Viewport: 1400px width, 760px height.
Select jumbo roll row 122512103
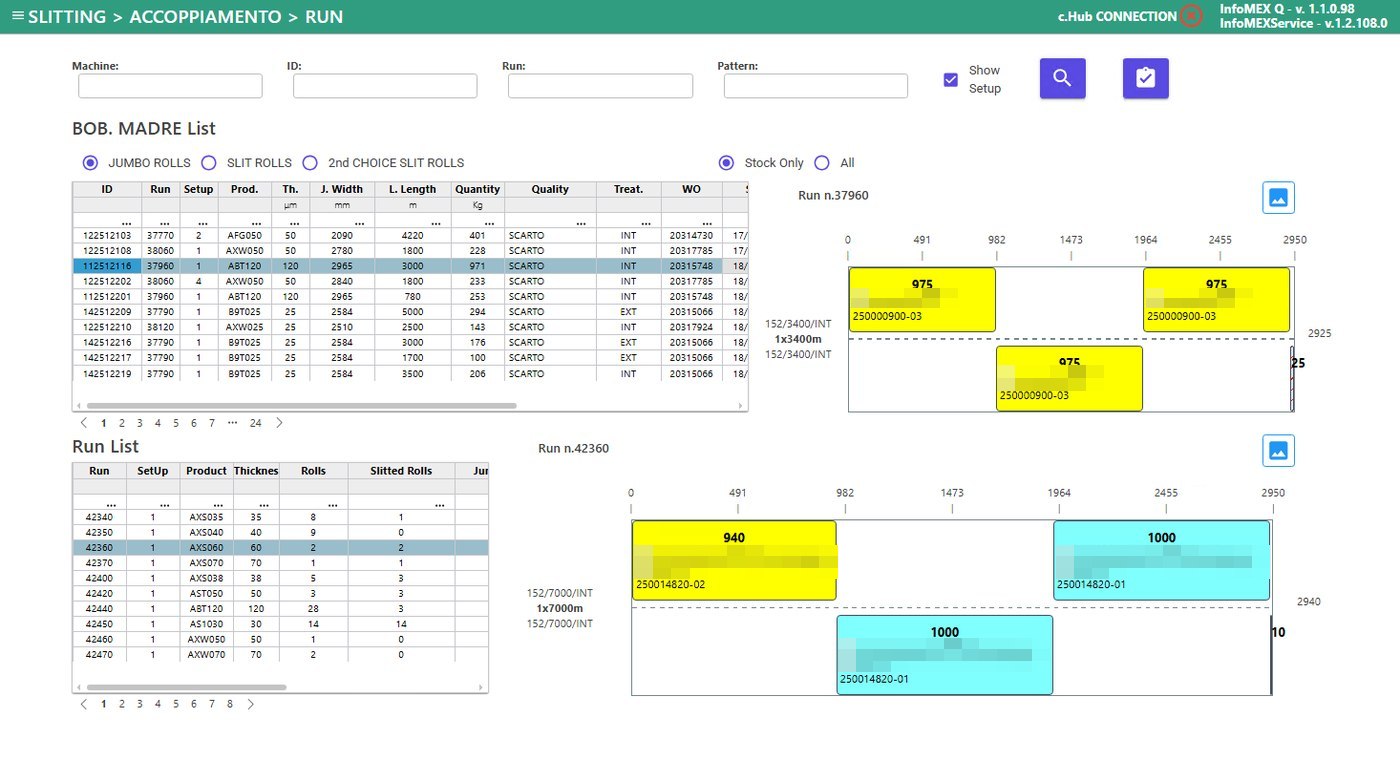(410, 235)
